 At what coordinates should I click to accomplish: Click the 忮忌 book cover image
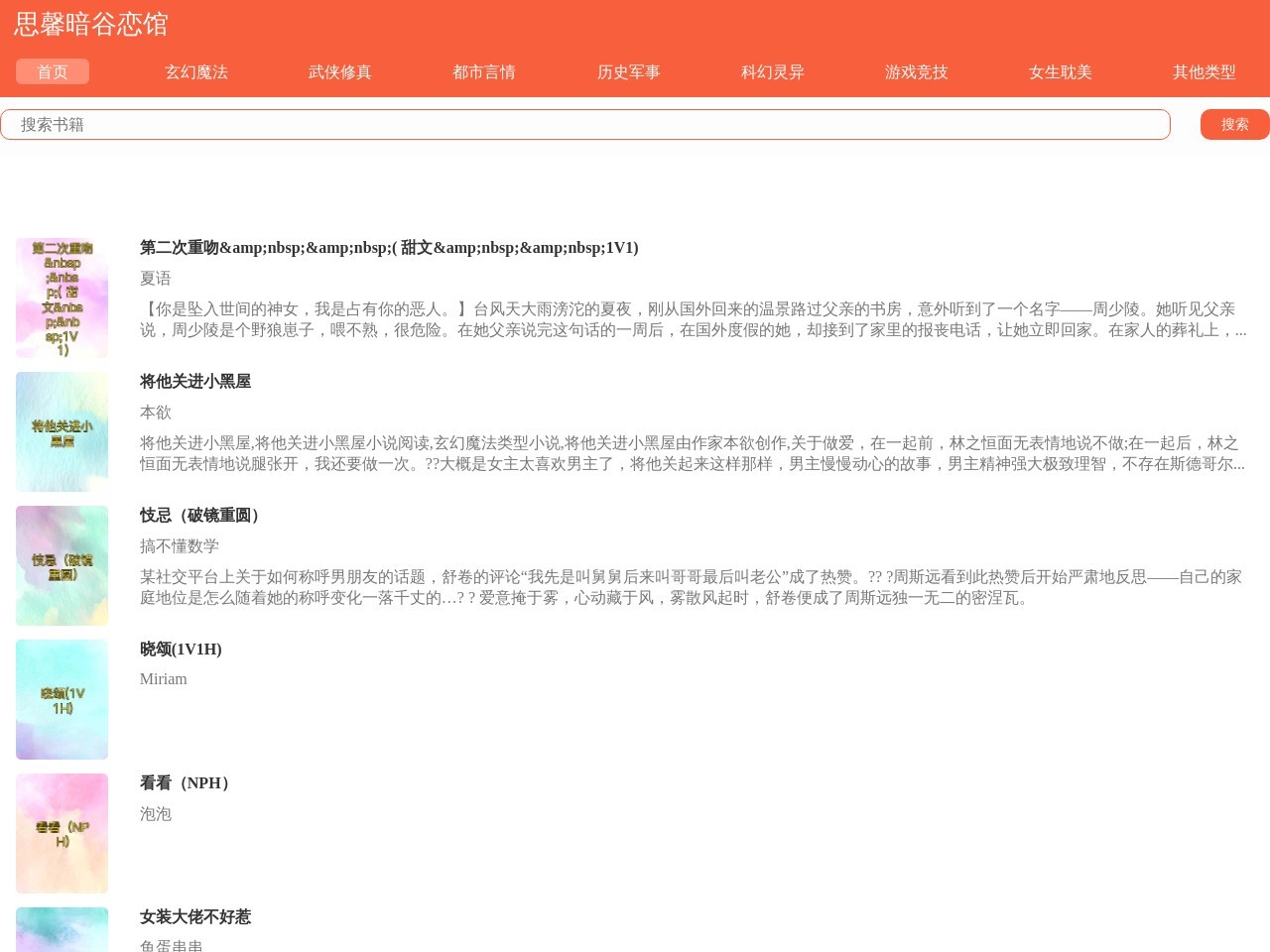click(x=62, y=565)
